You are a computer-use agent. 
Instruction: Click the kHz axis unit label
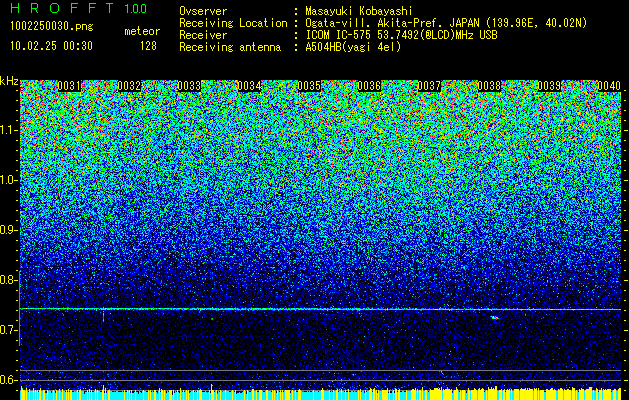9,81
